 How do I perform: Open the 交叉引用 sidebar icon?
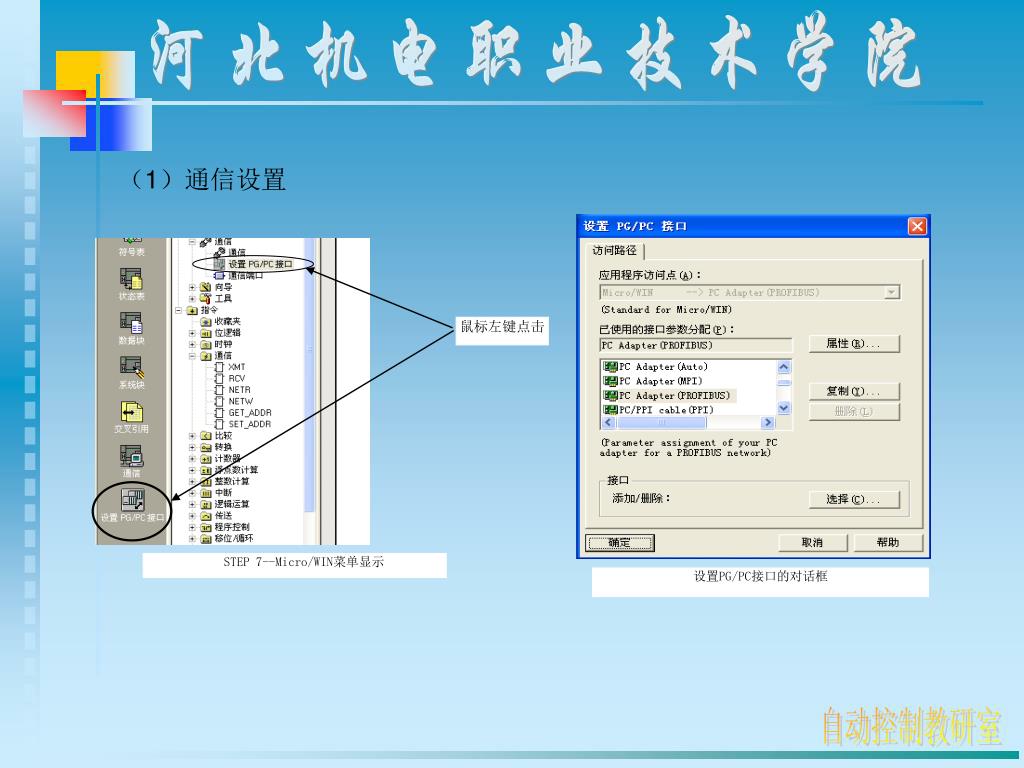click(x=131, y=417)
